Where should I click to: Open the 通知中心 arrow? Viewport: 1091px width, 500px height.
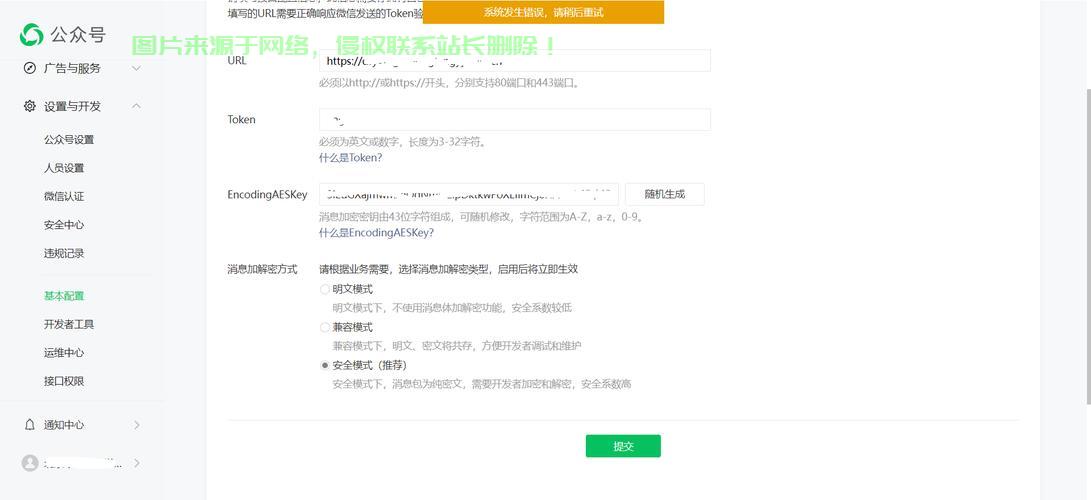point(136,425)
